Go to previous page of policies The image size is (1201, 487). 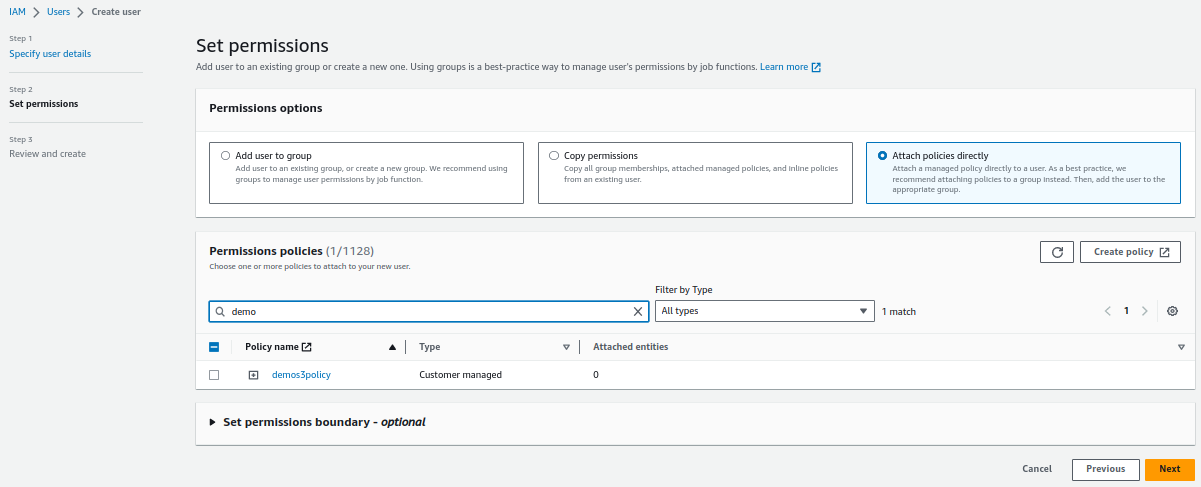click(x=1108, y=311)
